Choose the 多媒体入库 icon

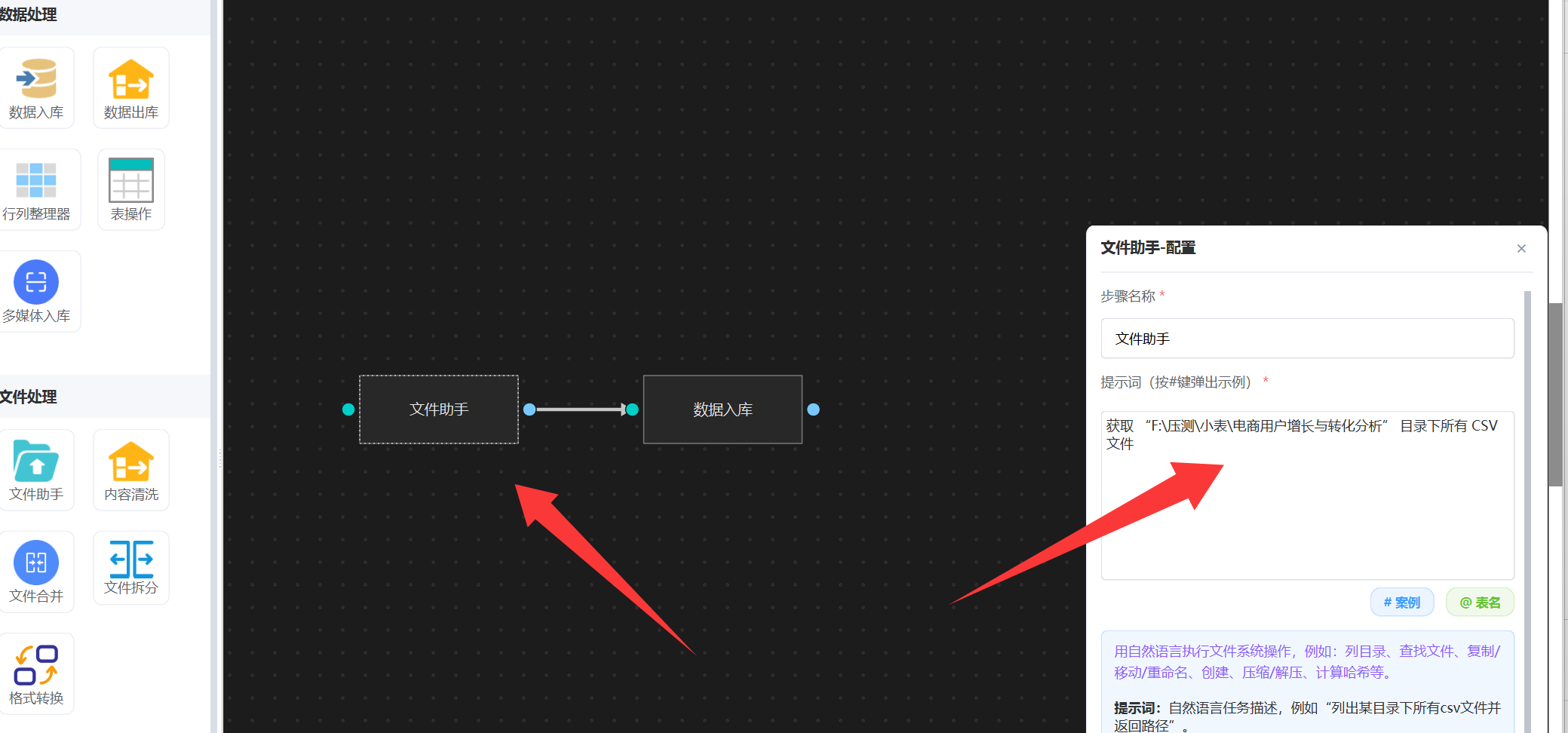point(36,283)
